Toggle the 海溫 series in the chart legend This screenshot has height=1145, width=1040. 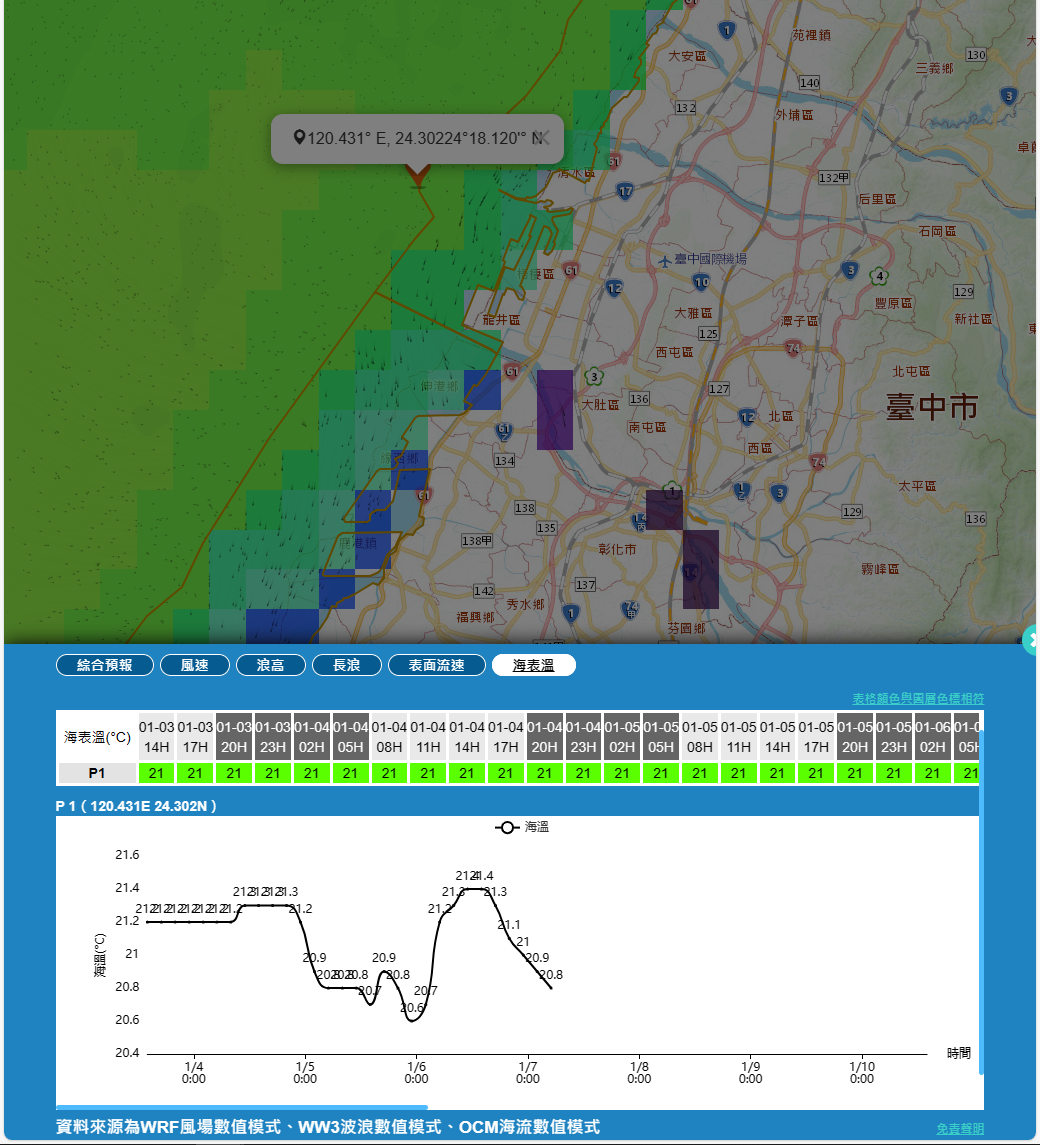[522, 827]
